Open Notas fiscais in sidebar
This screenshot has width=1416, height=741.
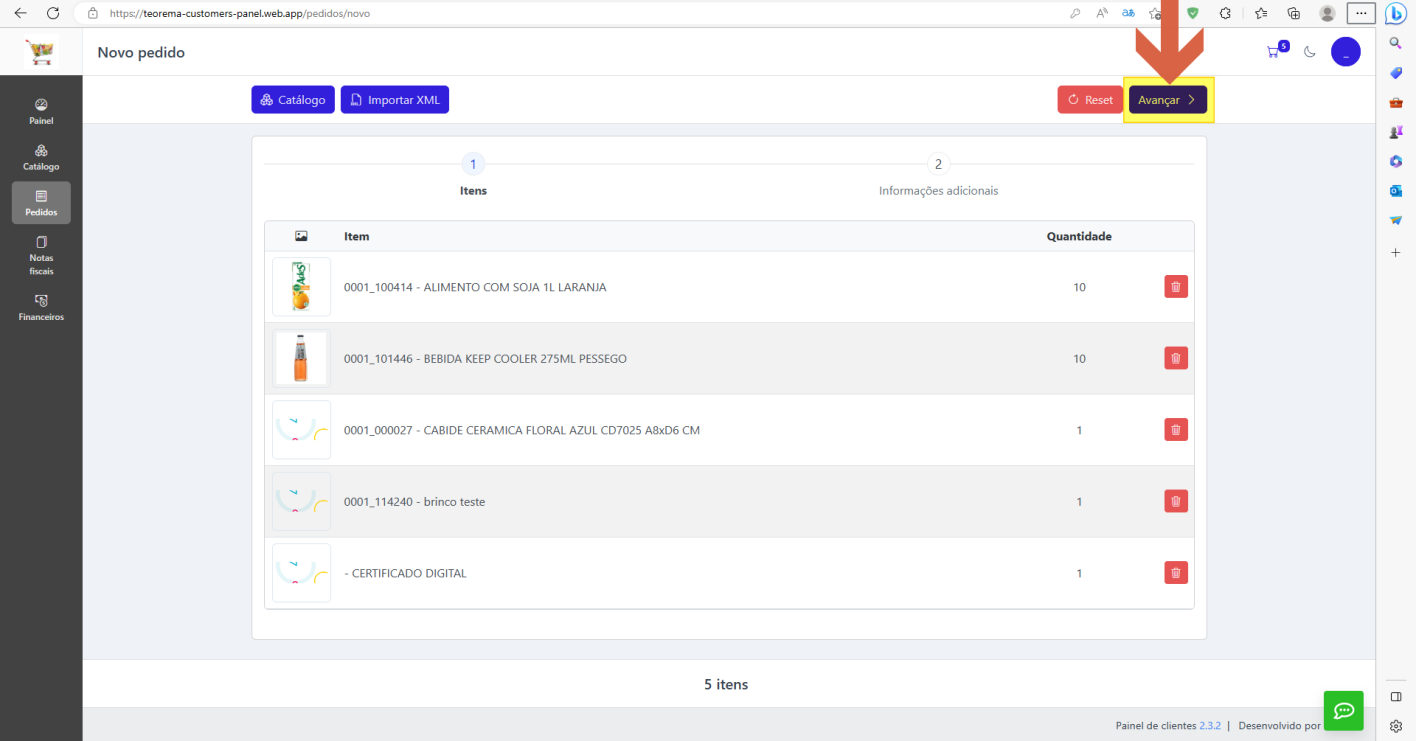(x=41, y=255)
